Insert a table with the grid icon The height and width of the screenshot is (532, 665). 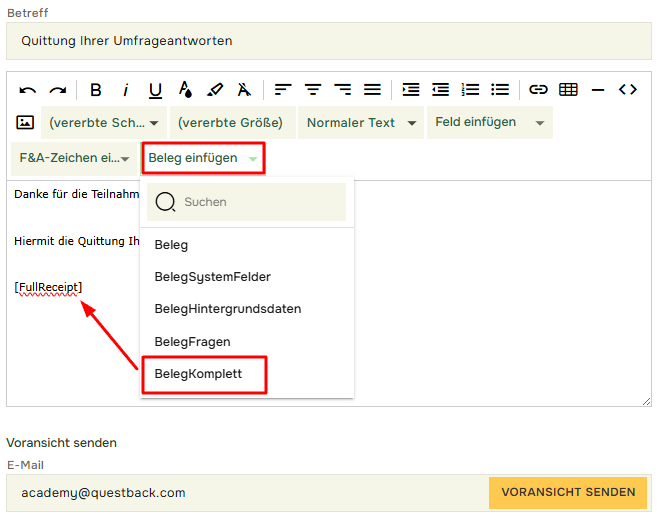pos(568,90)
